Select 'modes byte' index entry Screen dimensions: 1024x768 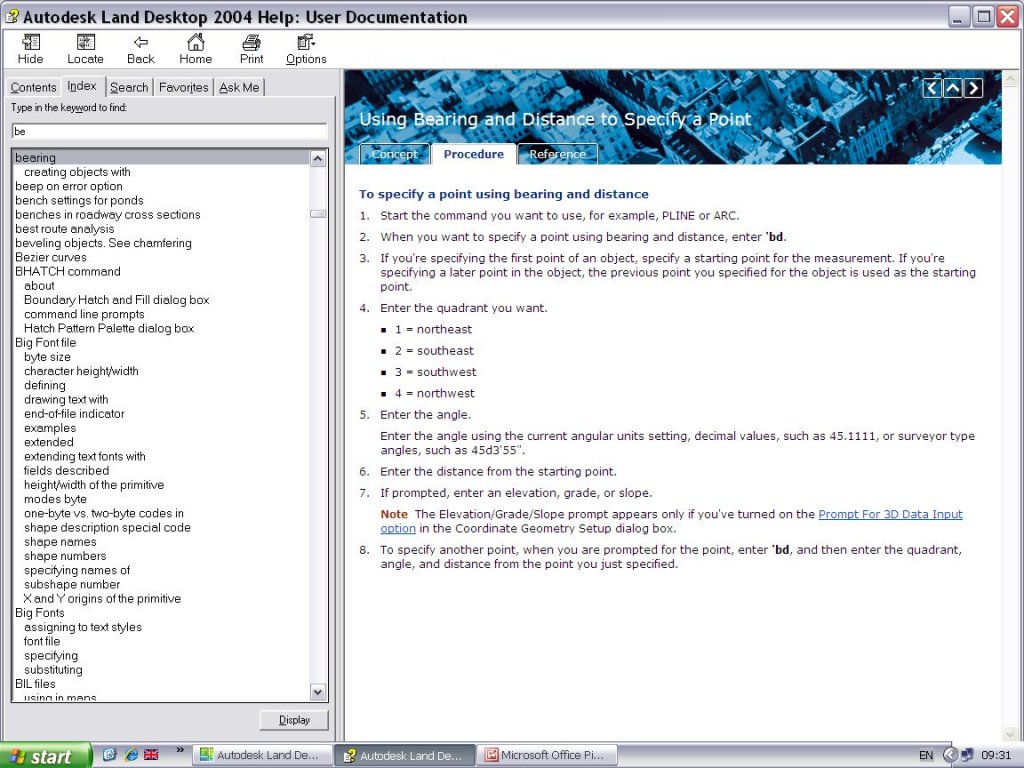[55, 500]
